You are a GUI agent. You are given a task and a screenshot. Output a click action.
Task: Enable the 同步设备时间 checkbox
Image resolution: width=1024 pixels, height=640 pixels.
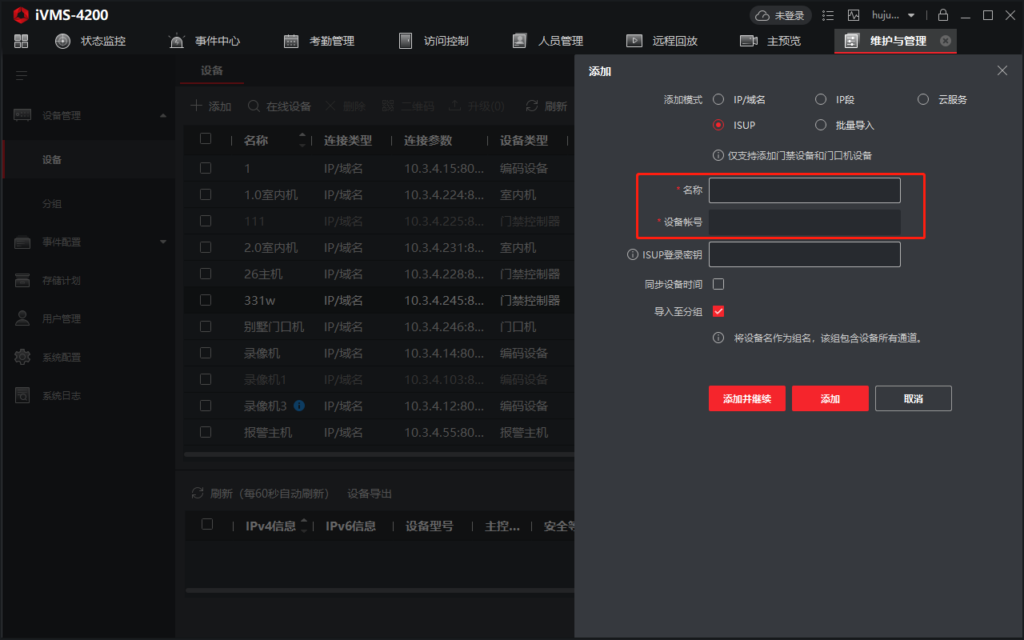[718, 284]
